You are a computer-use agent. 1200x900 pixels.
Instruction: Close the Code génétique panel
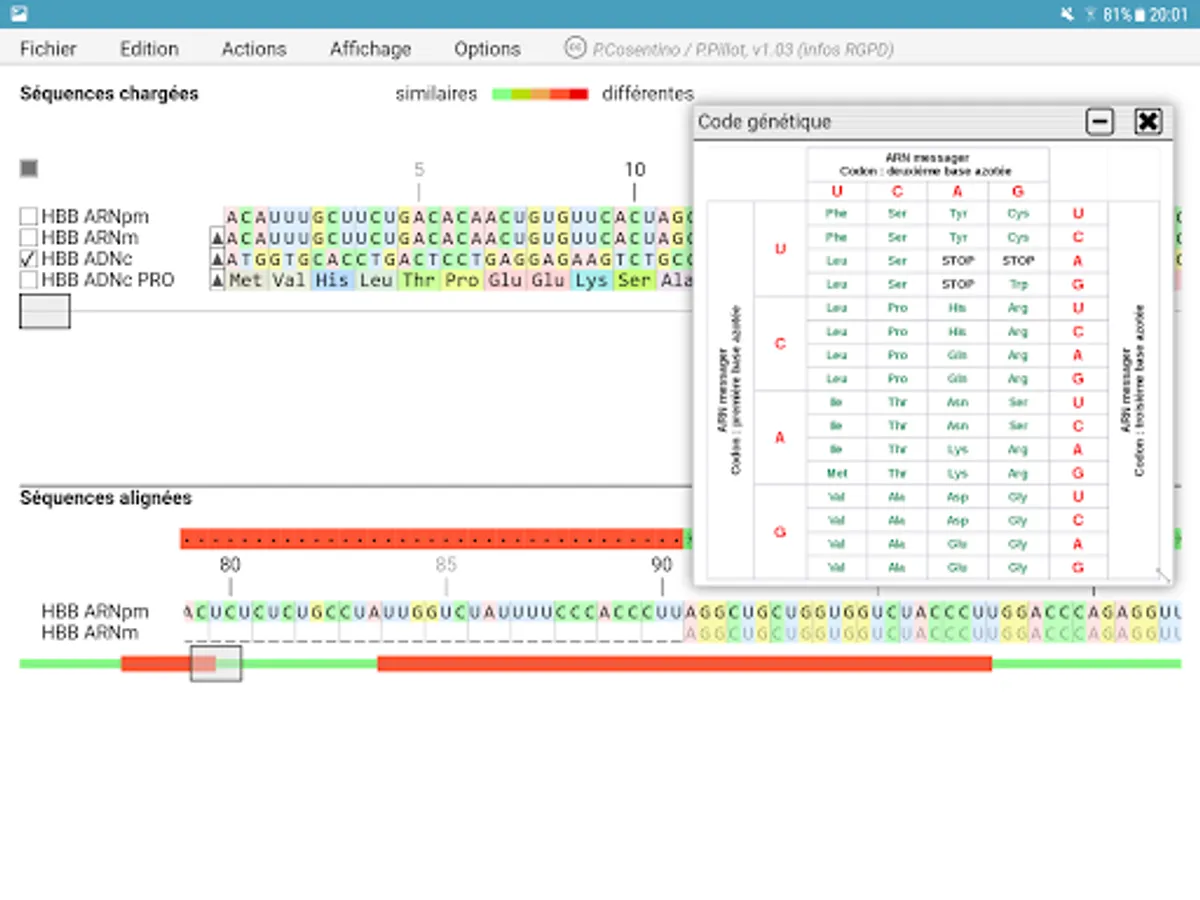(1148, 122)
